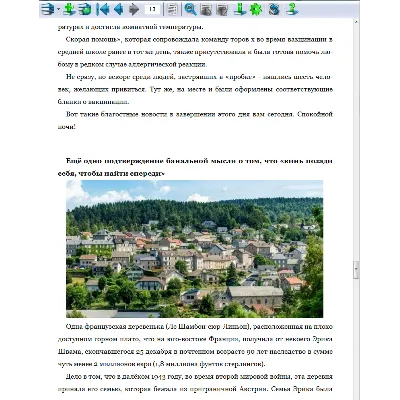Open settings via the green gear icon
Image resolution: width=400 pixels, height=400 pixels.
[x=256, y=9]
